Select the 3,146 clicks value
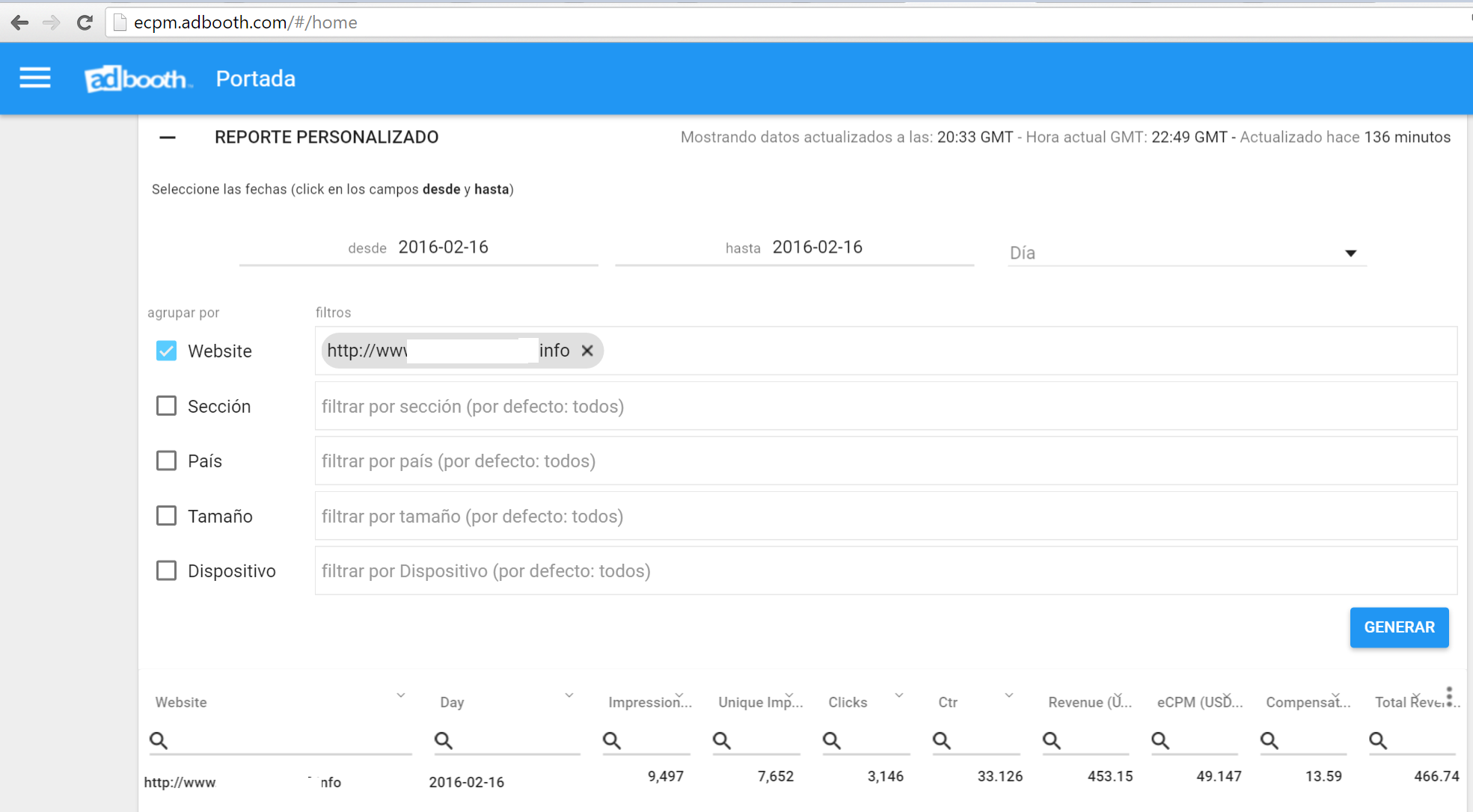 tap(885, 776)
